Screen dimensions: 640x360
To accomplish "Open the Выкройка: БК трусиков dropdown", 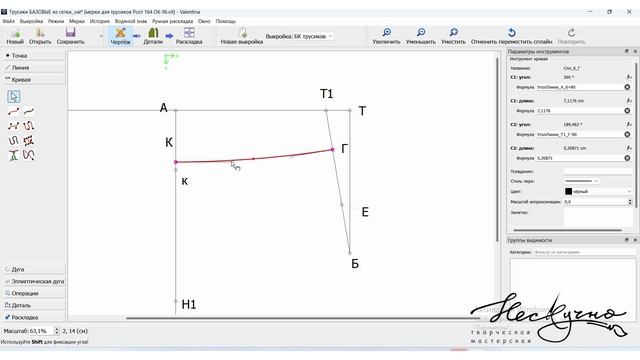I will 299,36.
